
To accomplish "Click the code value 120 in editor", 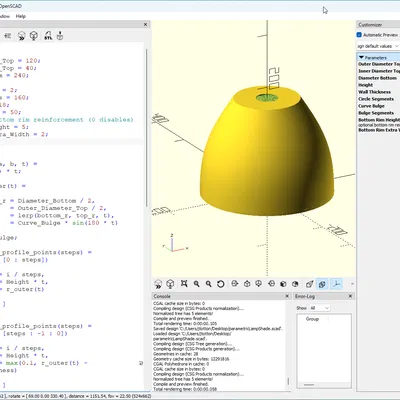I will point(31,61).
